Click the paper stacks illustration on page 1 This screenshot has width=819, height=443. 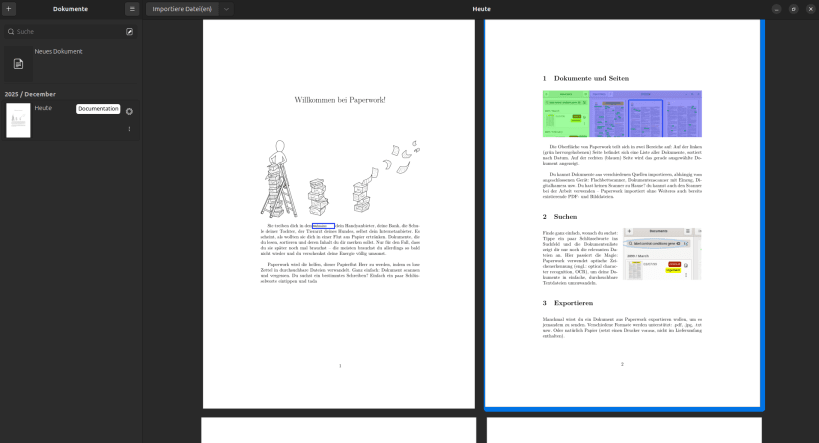[340, 179]
